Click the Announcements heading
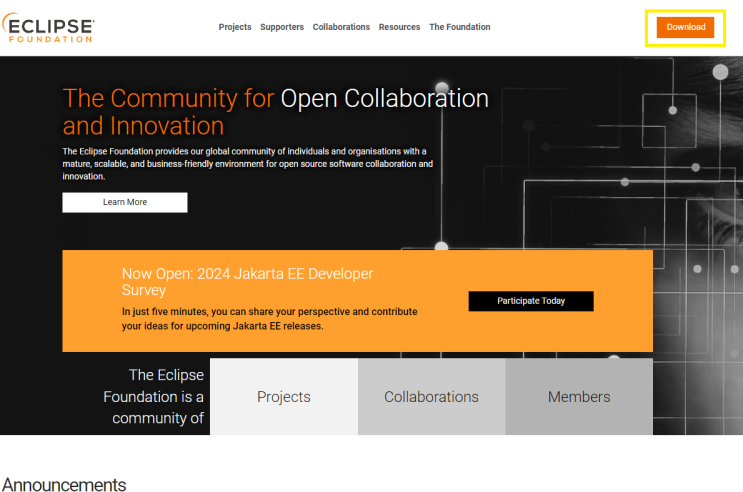This screenshot has height=492, width=743. tap(64, 484)
